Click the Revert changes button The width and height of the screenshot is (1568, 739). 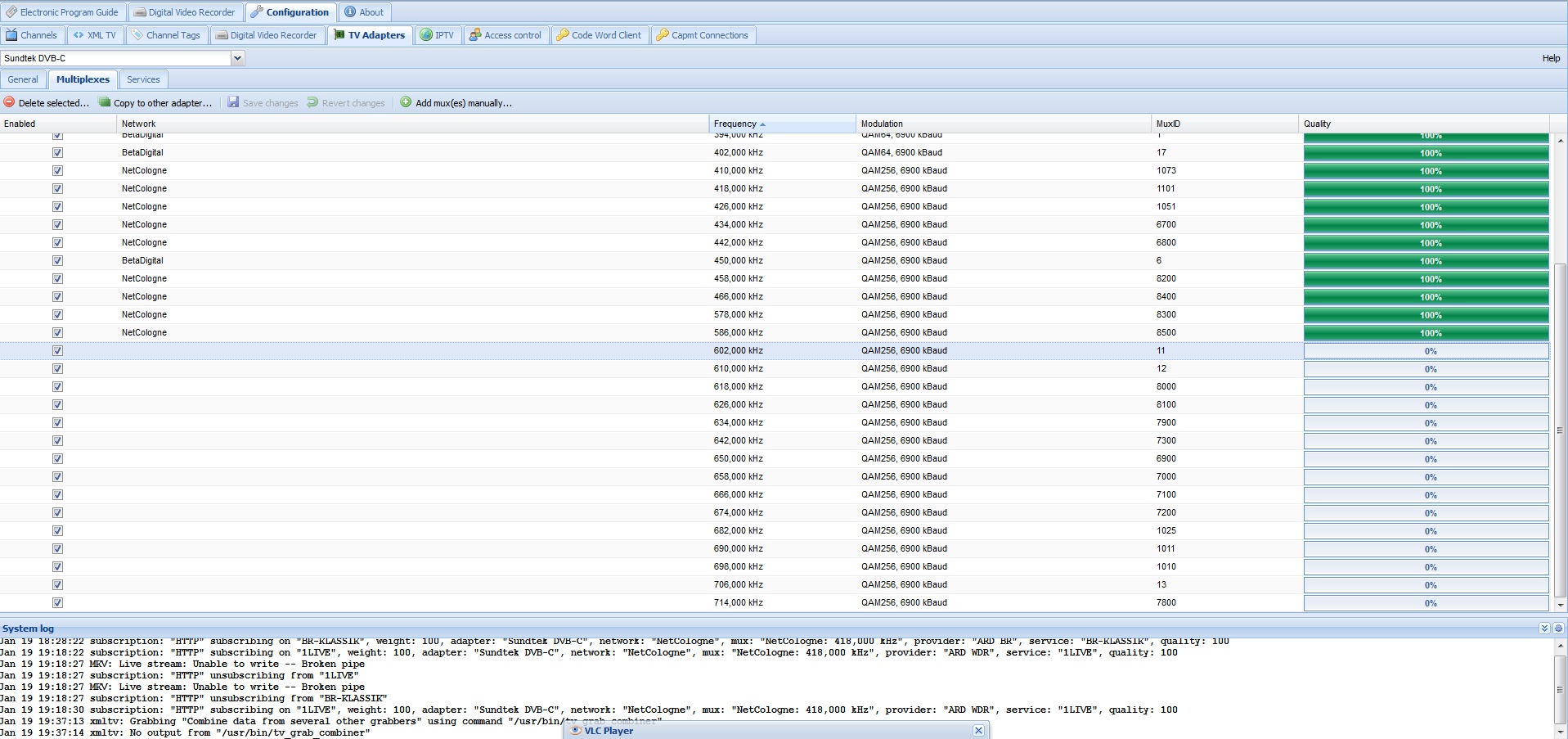[x=346, y=103]
